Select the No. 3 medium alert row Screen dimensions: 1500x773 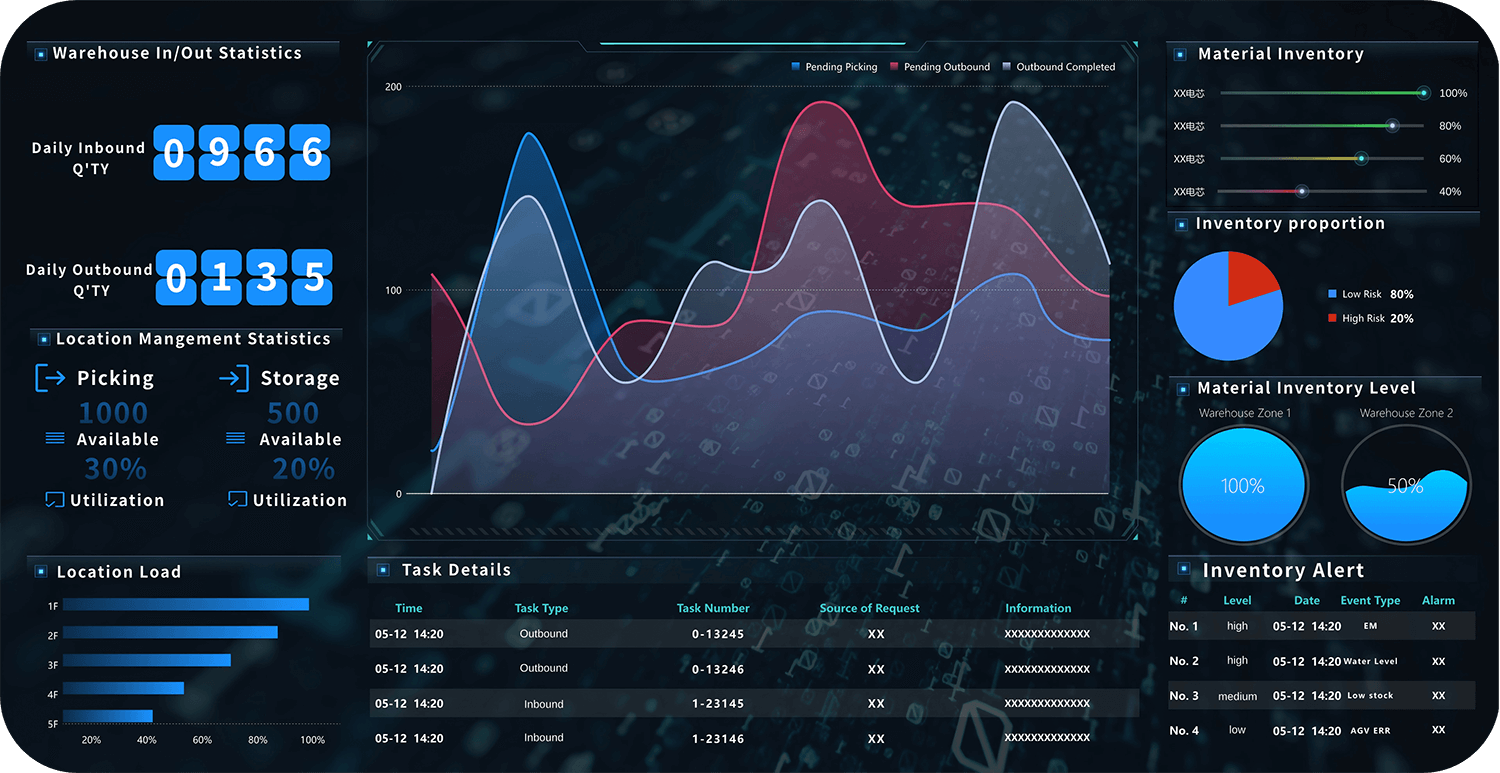[1320, 696]
